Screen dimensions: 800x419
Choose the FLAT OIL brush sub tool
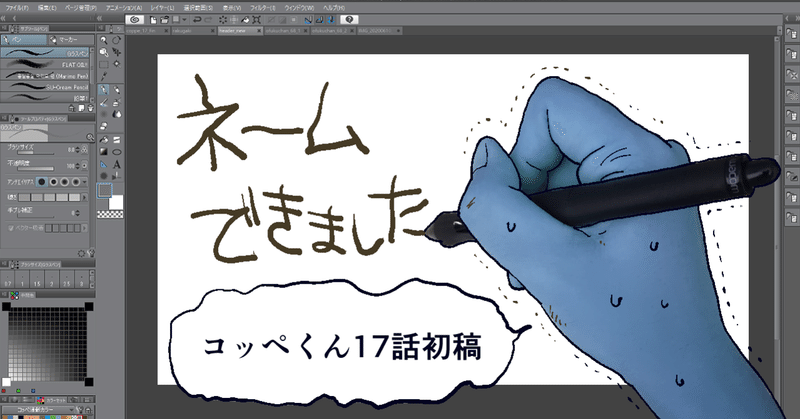pos(45,64)
